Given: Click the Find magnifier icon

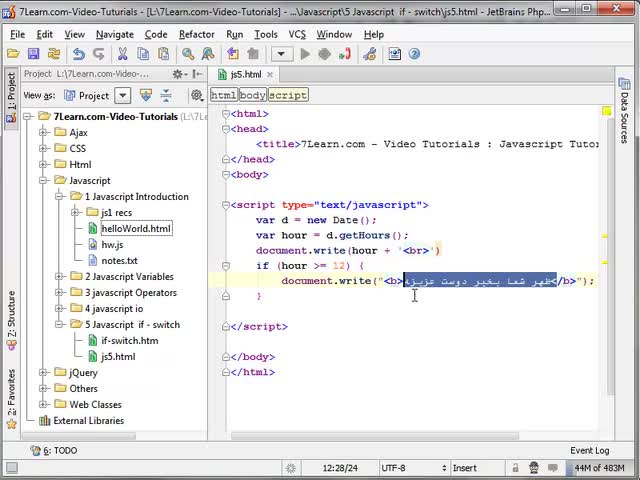Looking at the screenshot, I should [188, 54].
